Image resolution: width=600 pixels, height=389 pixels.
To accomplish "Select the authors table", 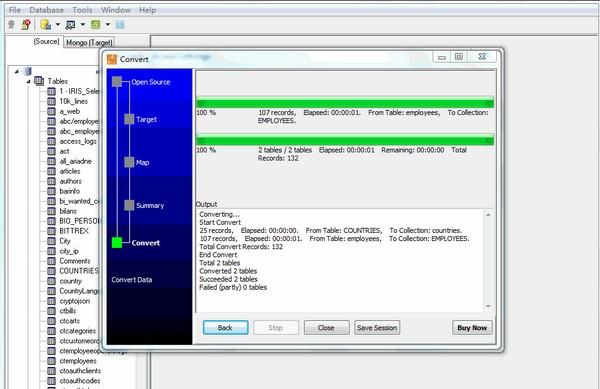I will coord(70,181).
